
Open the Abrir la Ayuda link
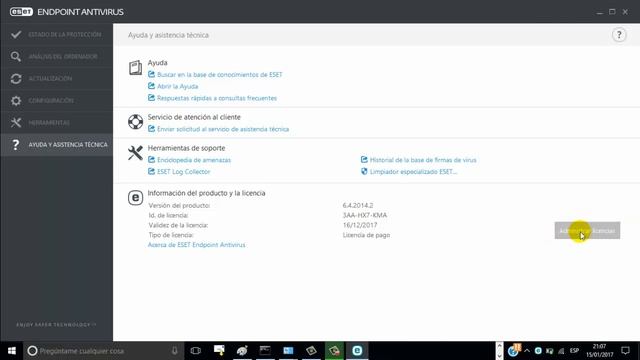[x=178, y=87]
